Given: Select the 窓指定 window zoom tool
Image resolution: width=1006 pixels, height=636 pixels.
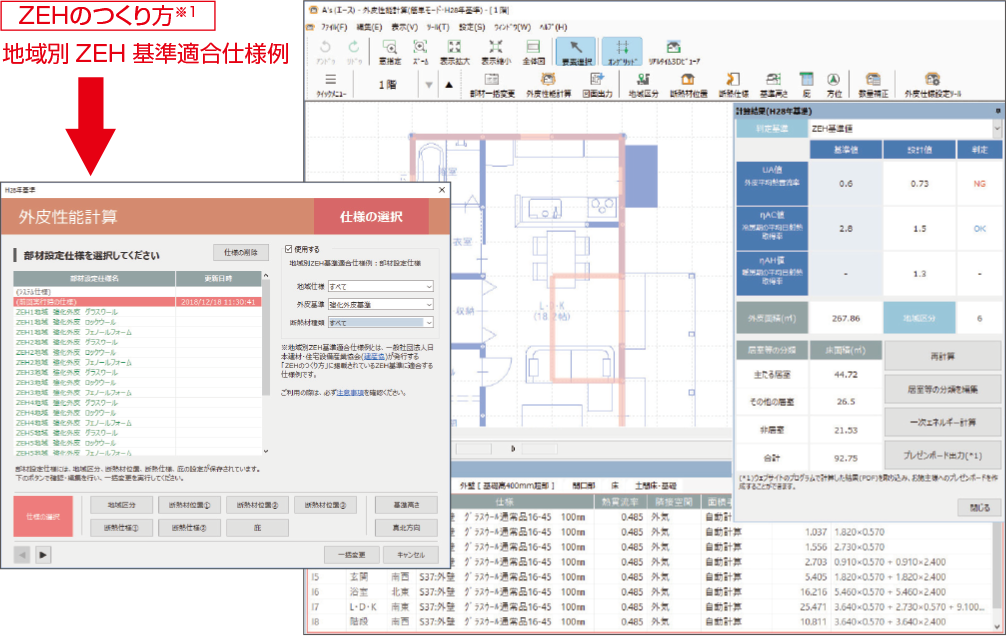Looking at the screenshot, I should (389, 51).
